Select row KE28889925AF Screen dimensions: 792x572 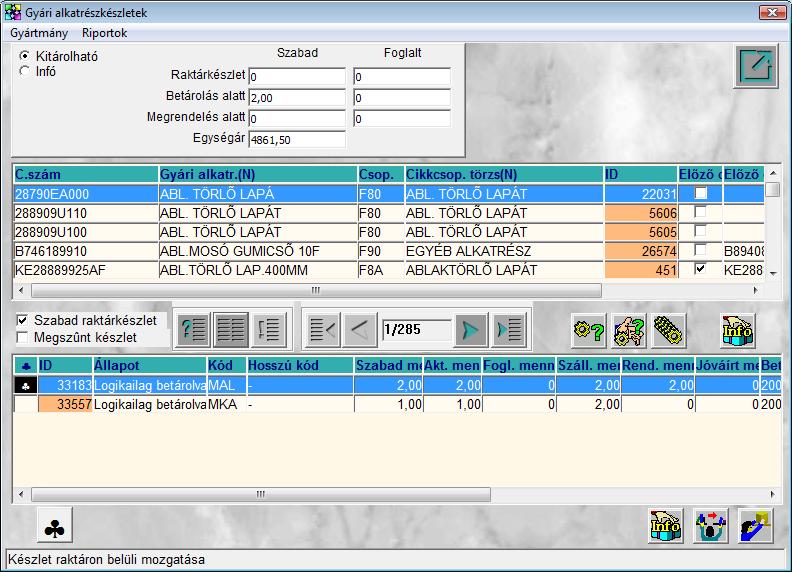(389, 270)
